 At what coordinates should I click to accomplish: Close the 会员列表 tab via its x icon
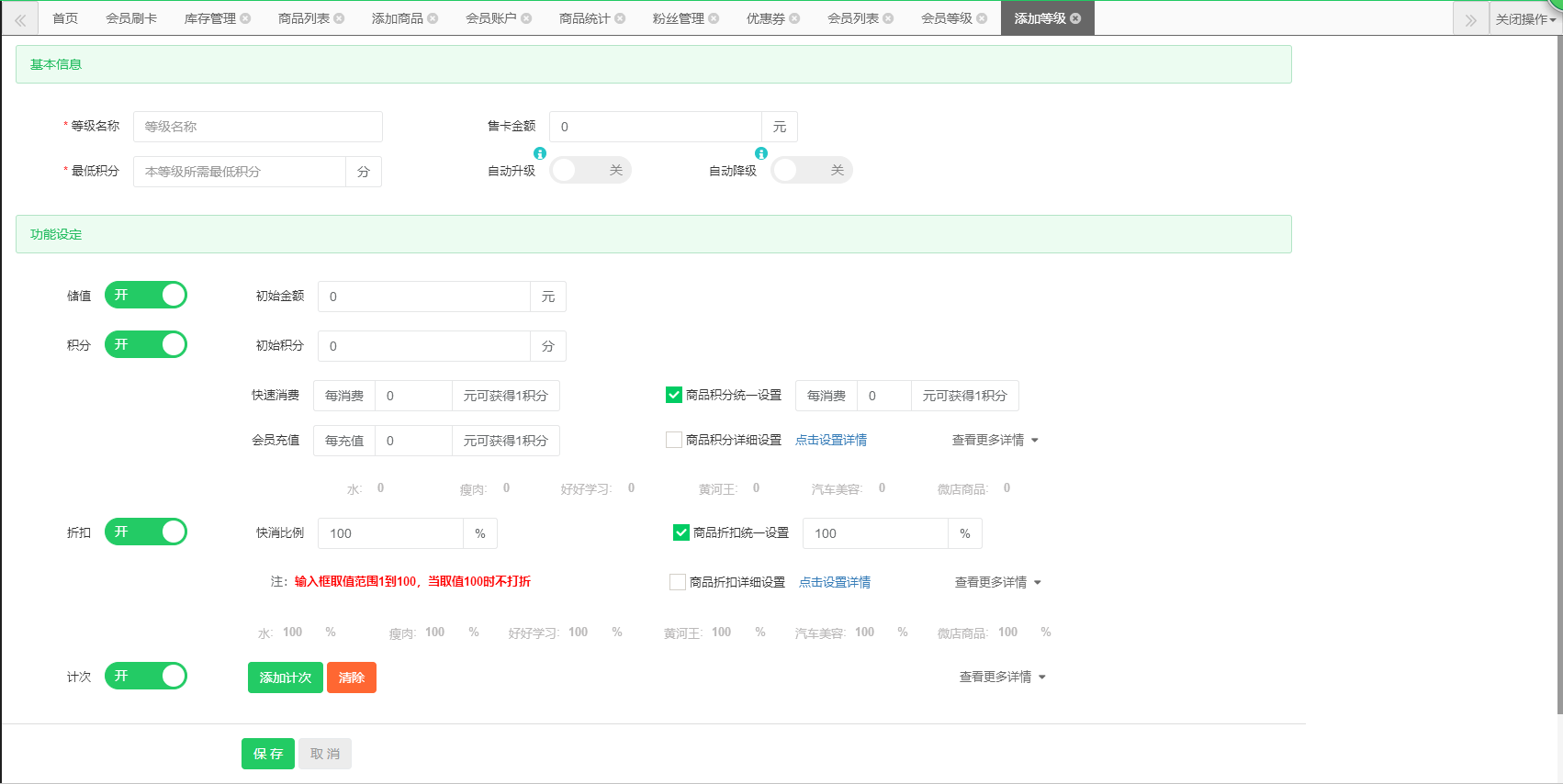click(888, 18)
